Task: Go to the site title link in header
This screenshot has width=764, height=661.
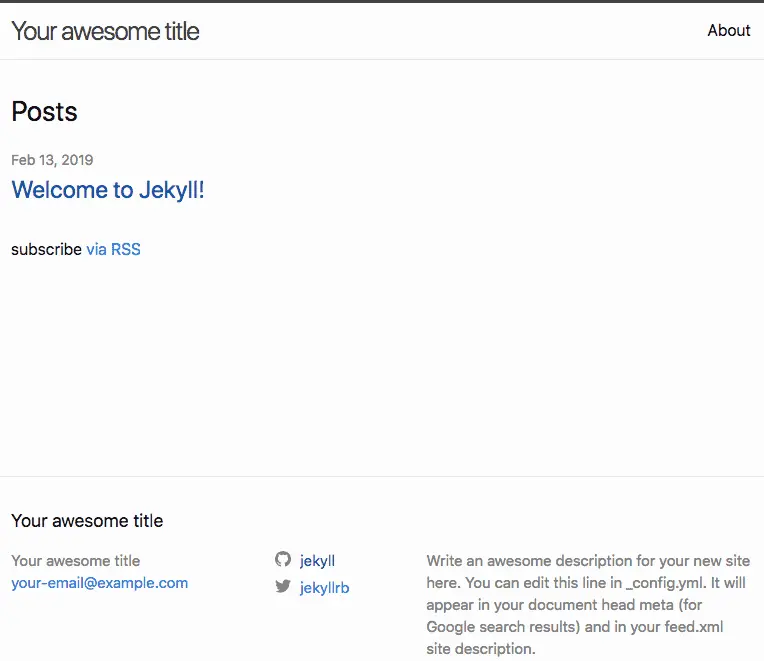Action: (x=105, y=31)
